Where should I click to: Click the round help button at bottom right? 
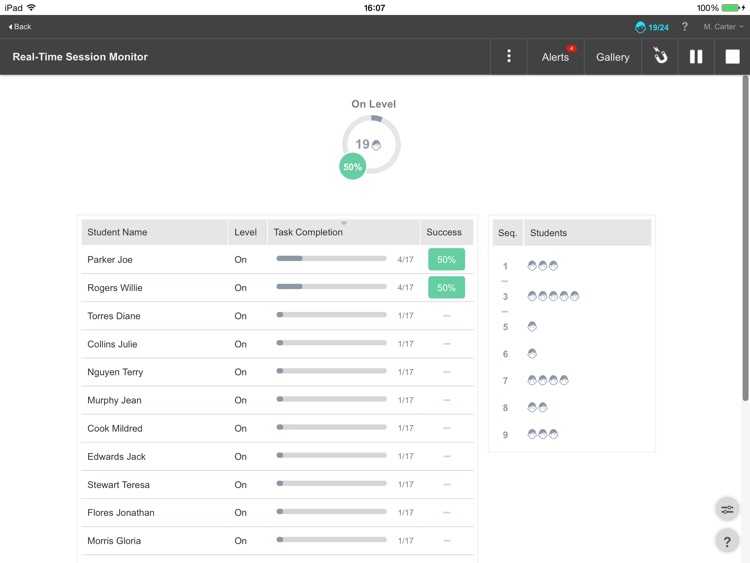click(x=727, y=541)
